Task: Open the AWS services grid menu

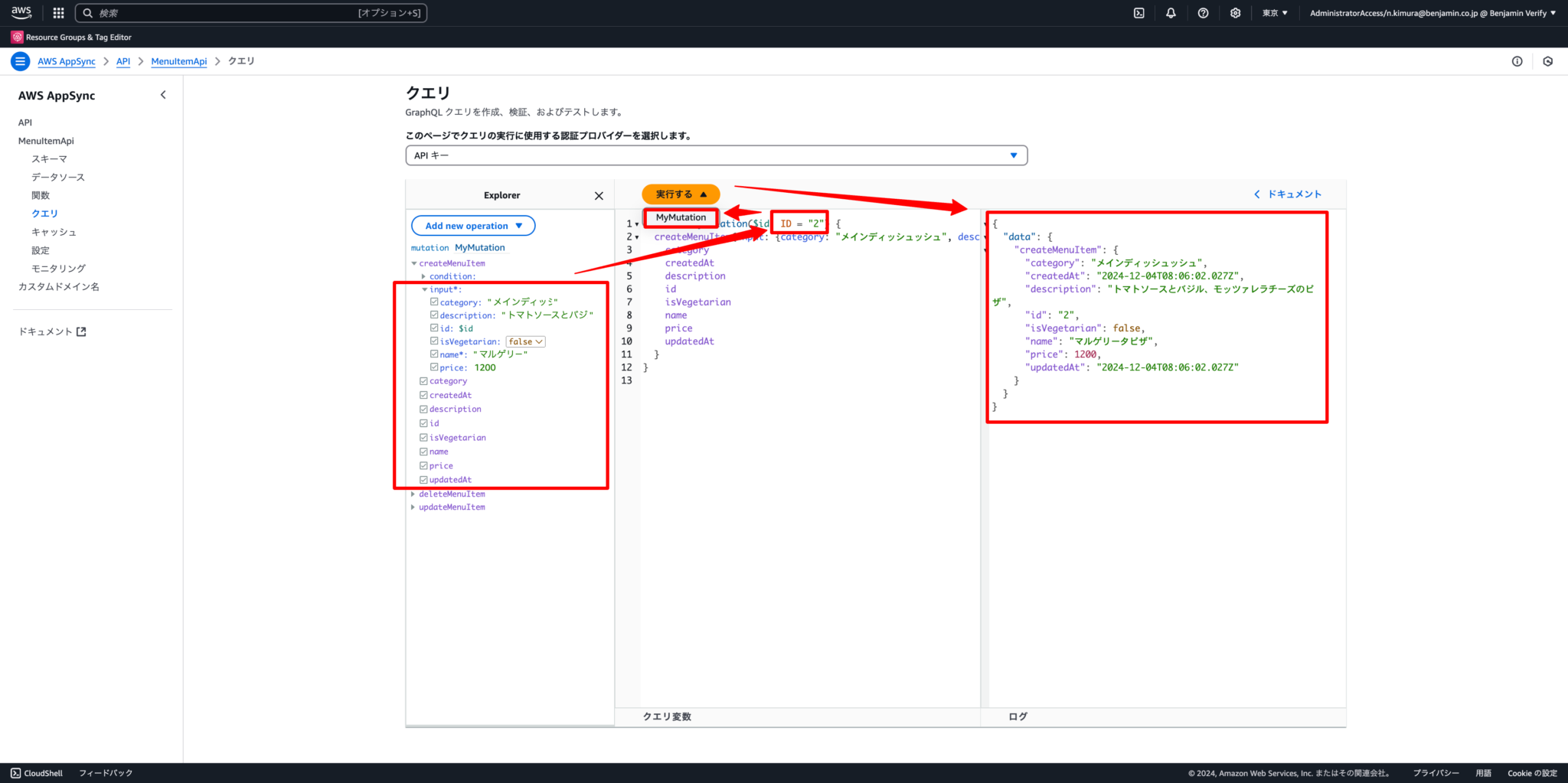Action: point(58,12)
